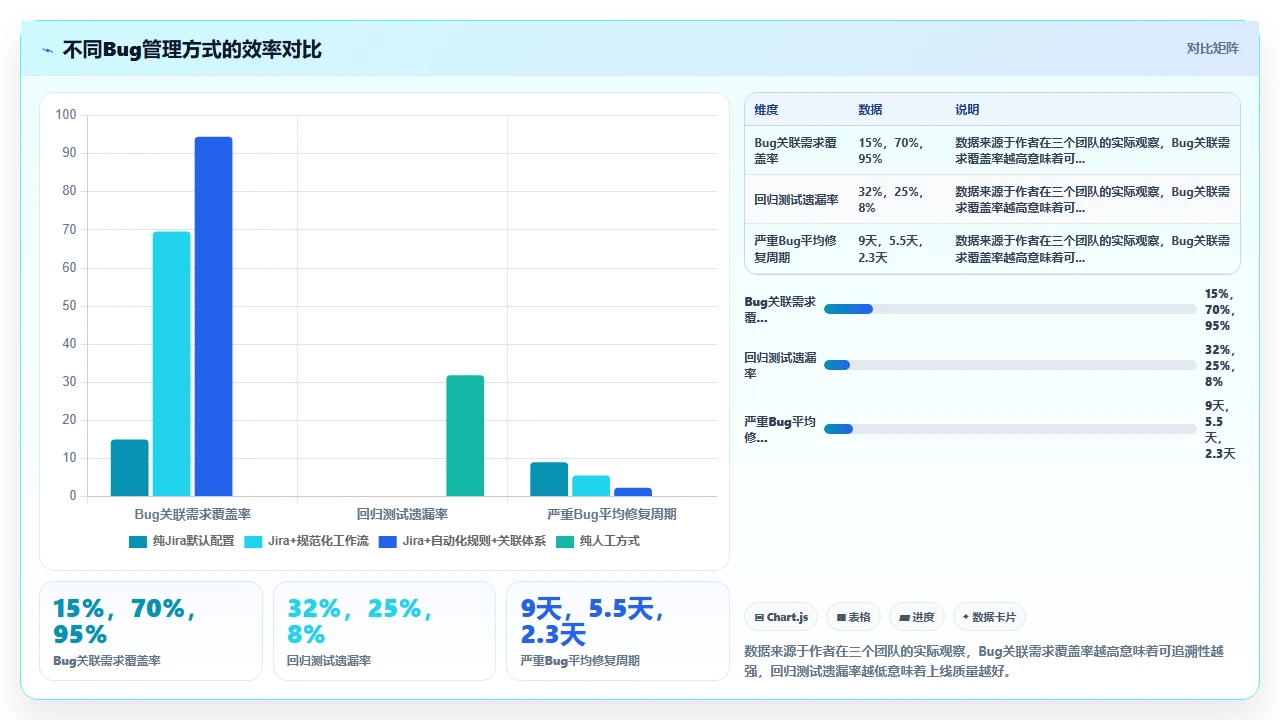This screenshot has width=1280, height=720.
Task: Click the 32%，25%，8% data card
Action: coord(384,631)
